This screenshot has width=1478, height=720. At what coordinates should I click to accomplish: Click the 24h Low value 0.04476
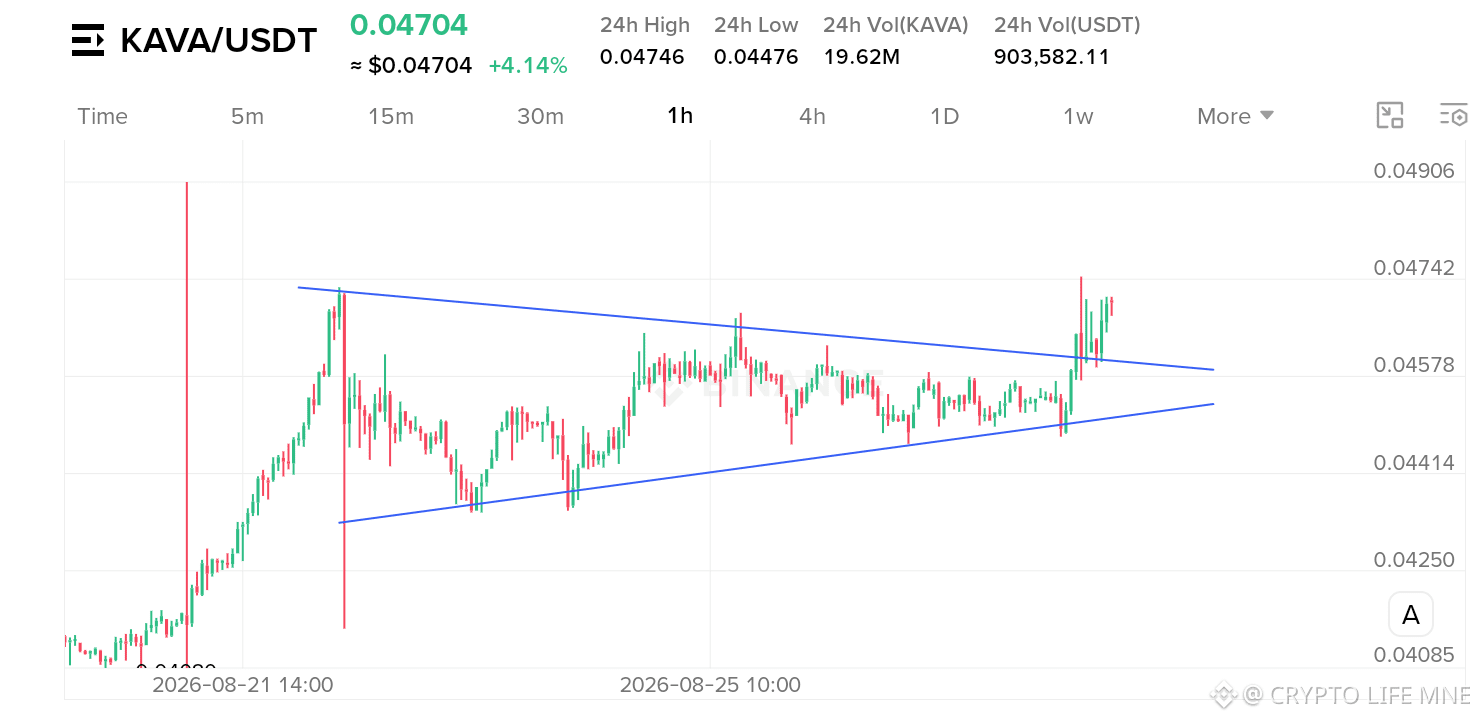[x=756, y=57]
